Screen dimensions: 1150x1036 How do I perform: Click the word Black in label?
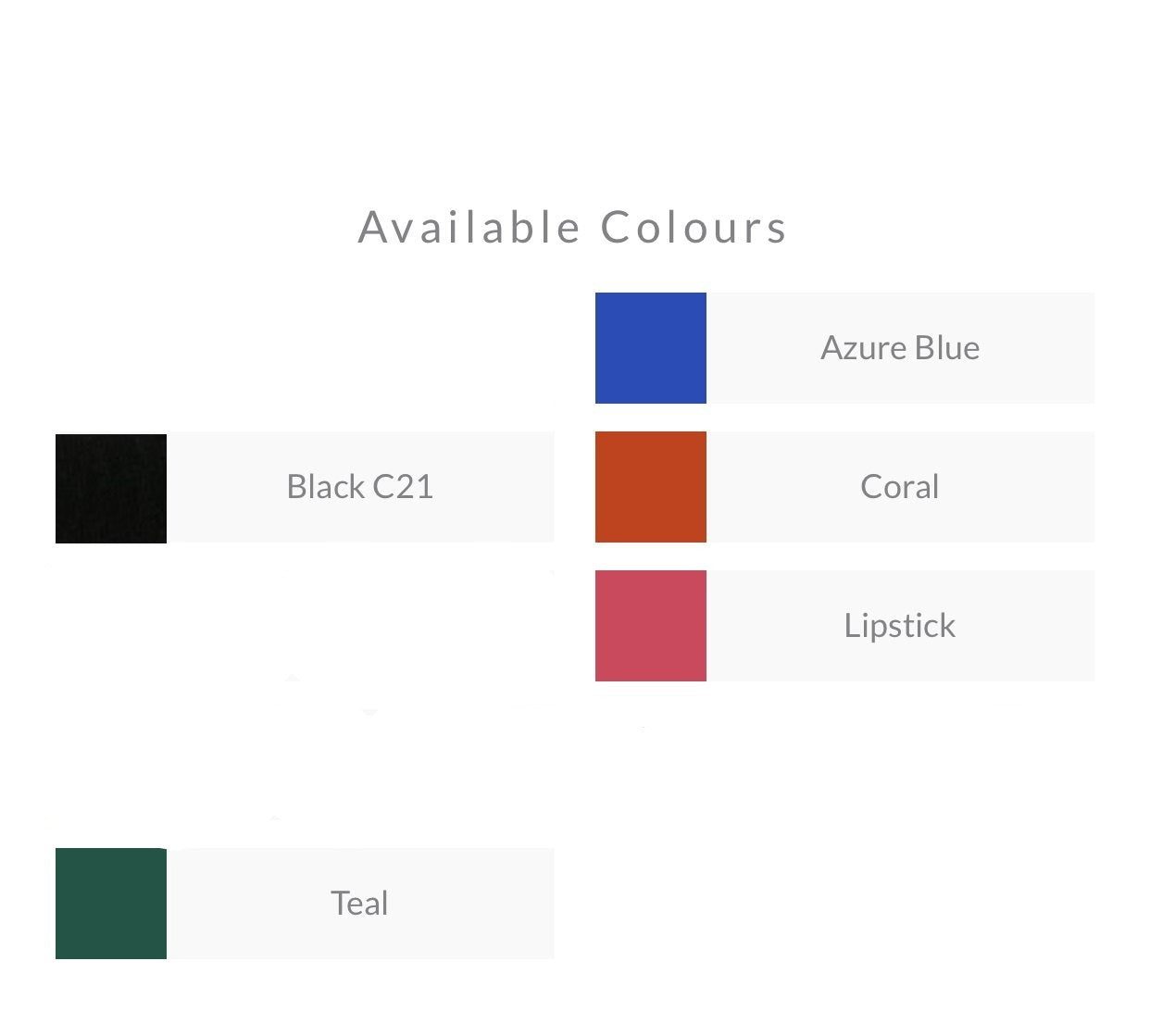[325, 487]
